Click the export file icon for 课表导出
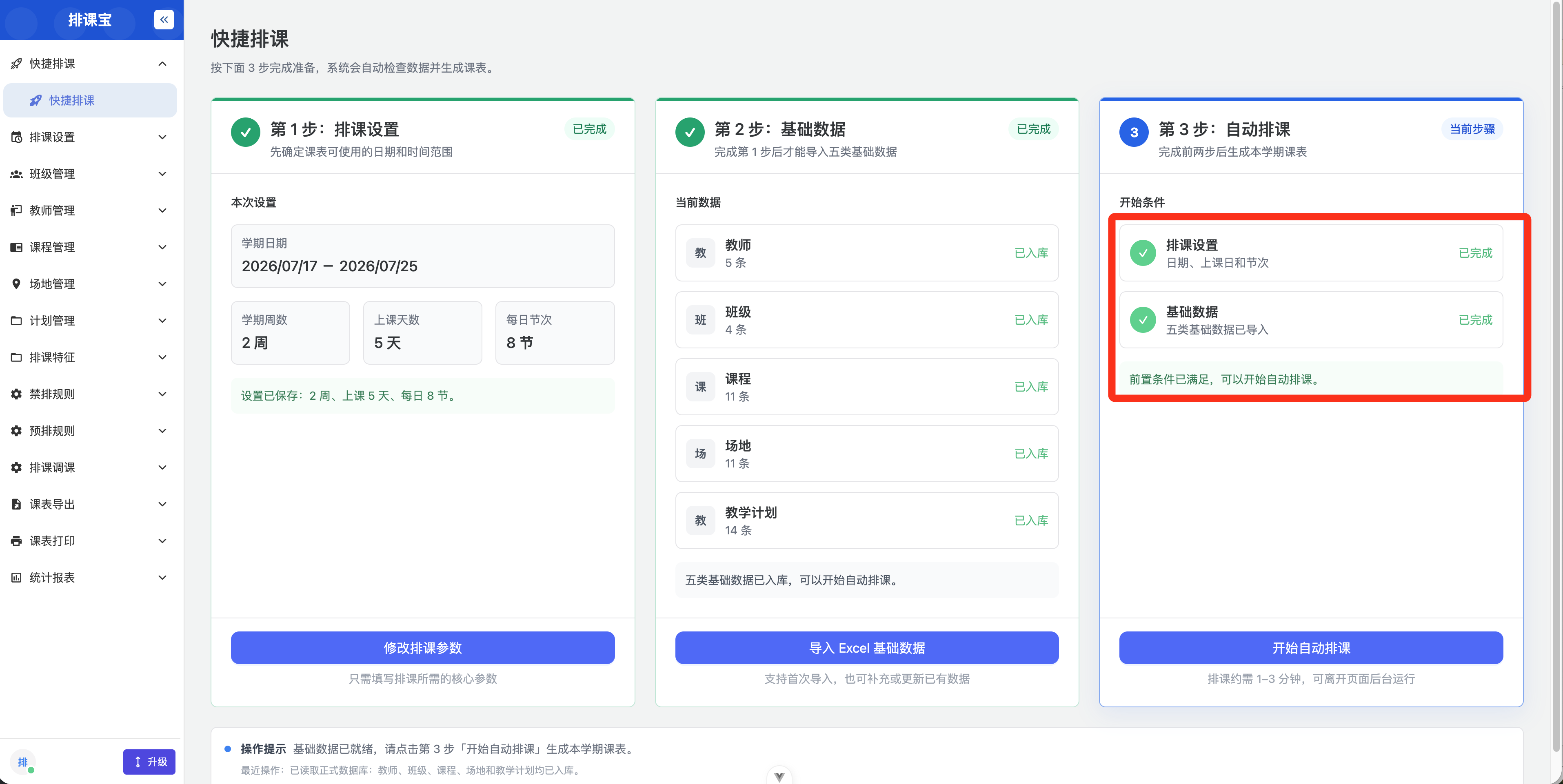 16,504
